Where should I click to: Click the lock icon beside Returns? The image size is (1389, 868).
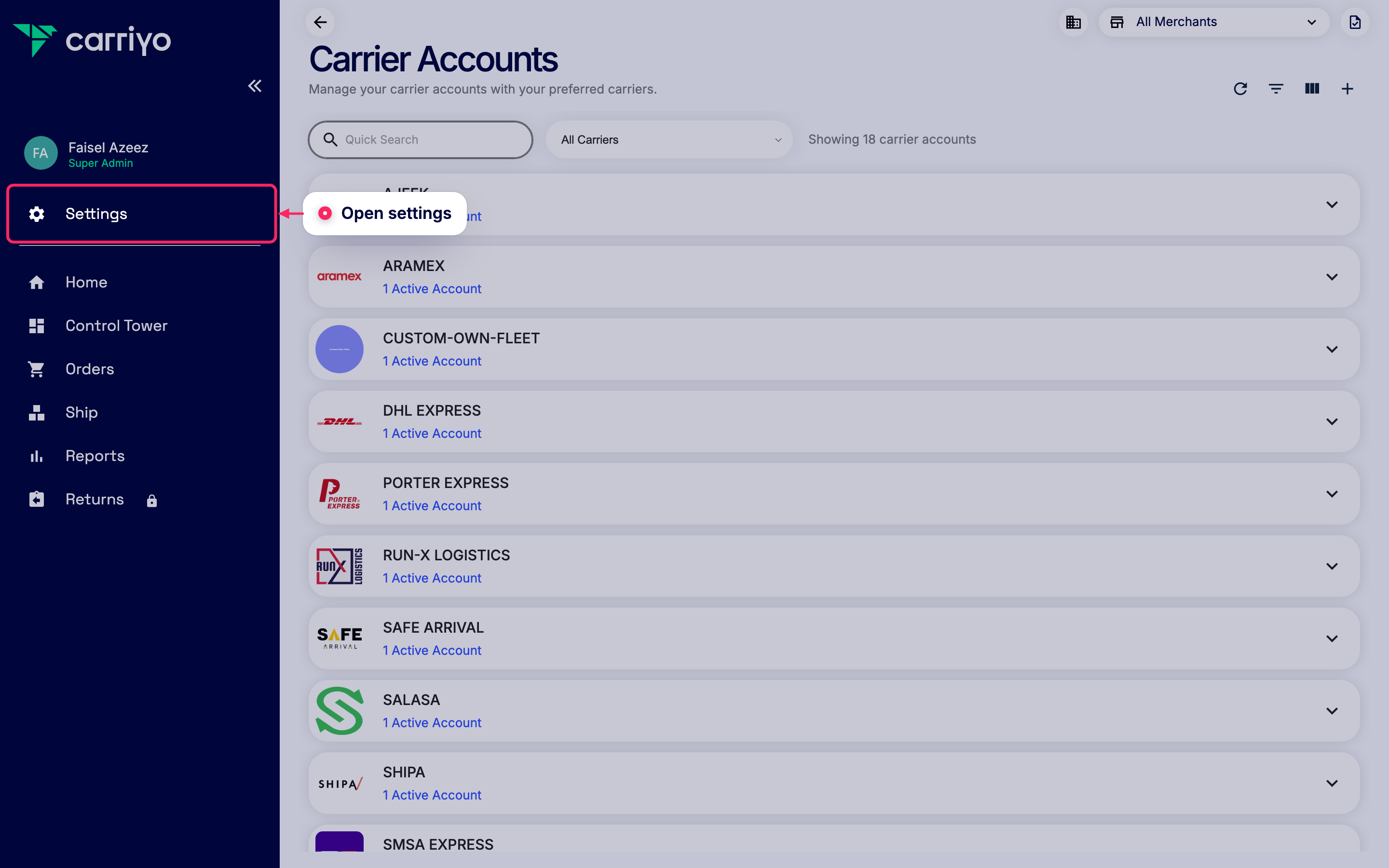(x=151, y=501)
